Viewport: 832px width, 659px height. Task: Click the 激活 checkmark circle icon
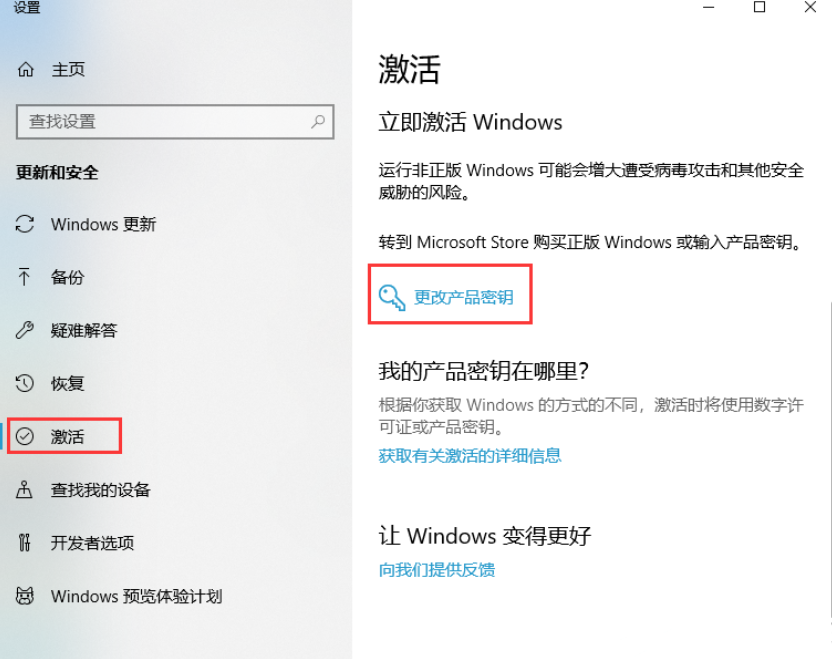[x=24, y=436]
